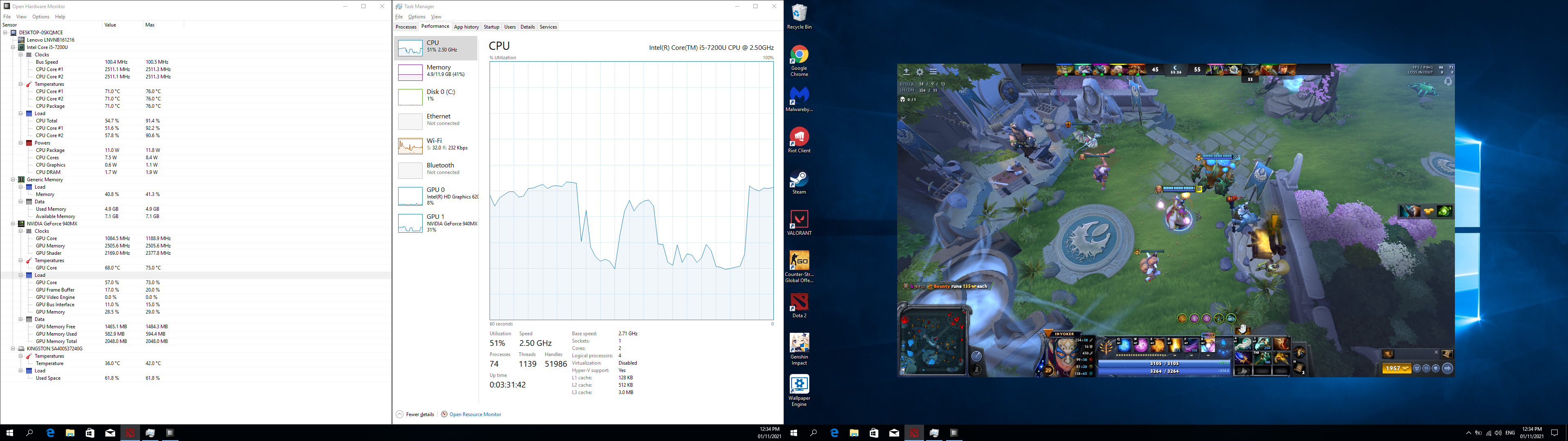Viewport: 1568px width, 441px height.
Task: Select the Dota 2 desktop shortcut
Action: point(799,305)
